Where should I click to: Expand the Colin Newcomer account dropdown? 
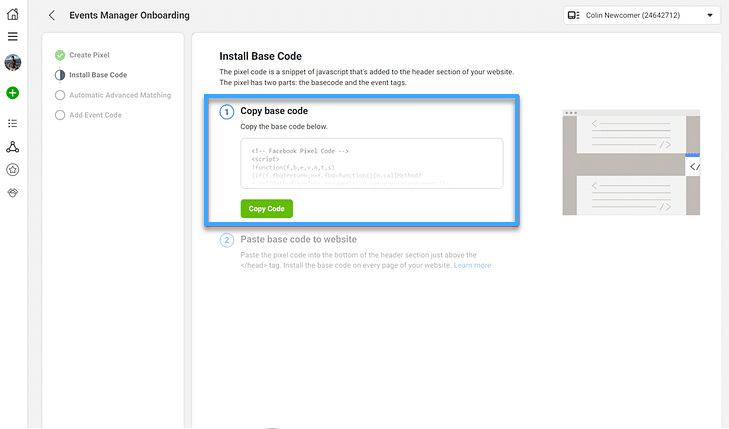(642, 15)
